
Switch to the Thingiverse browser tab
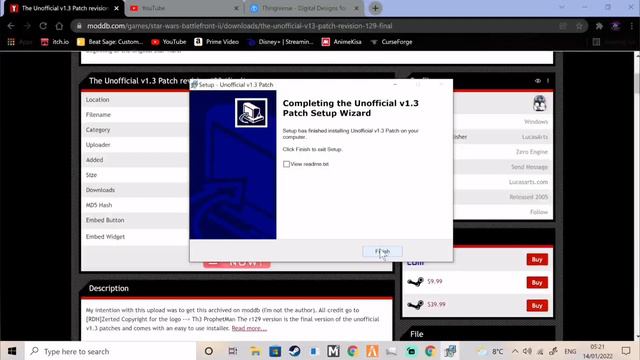click(x=304, y=8)
